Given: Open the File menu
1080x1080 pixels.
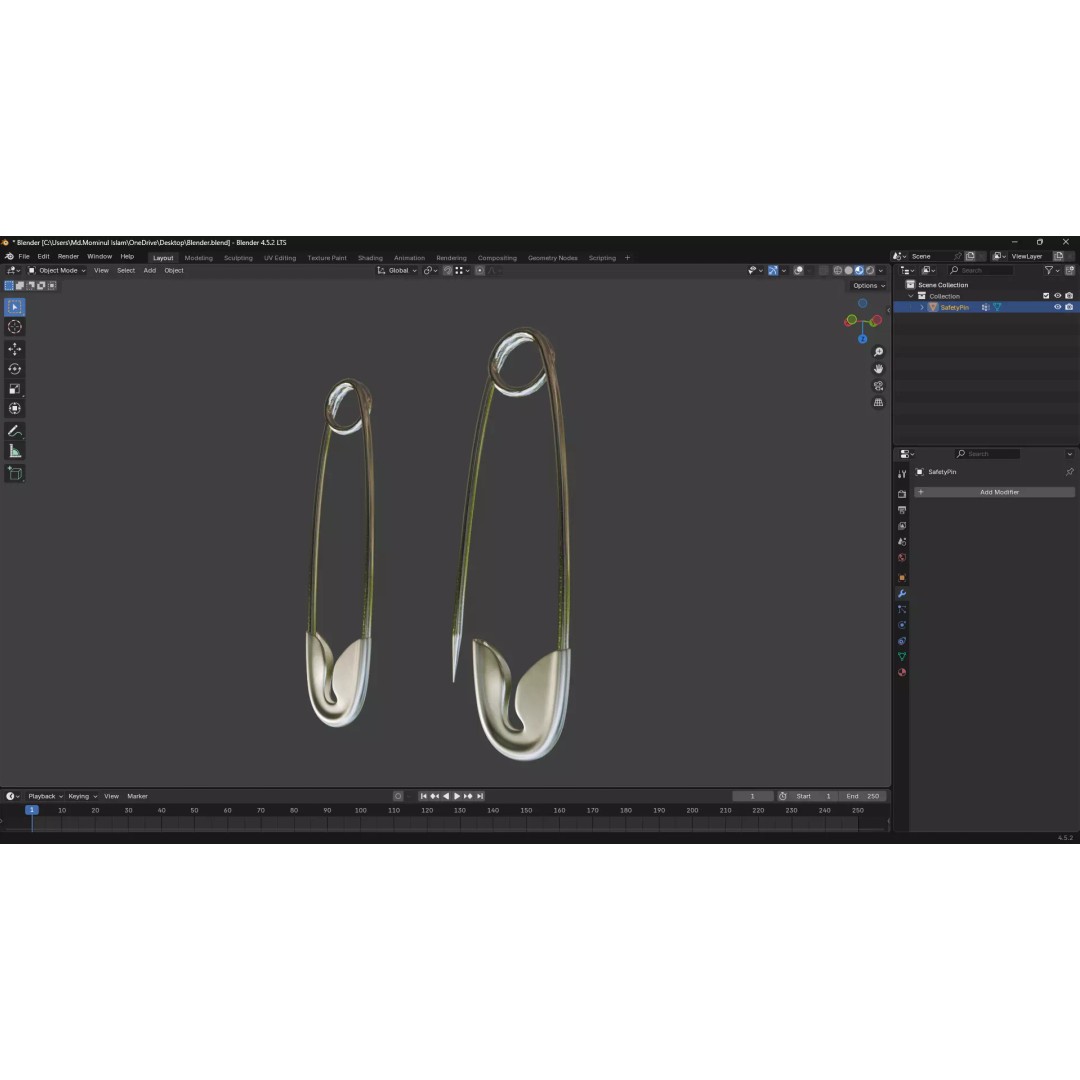Looking at the screenshot, I should click(24, 256).
